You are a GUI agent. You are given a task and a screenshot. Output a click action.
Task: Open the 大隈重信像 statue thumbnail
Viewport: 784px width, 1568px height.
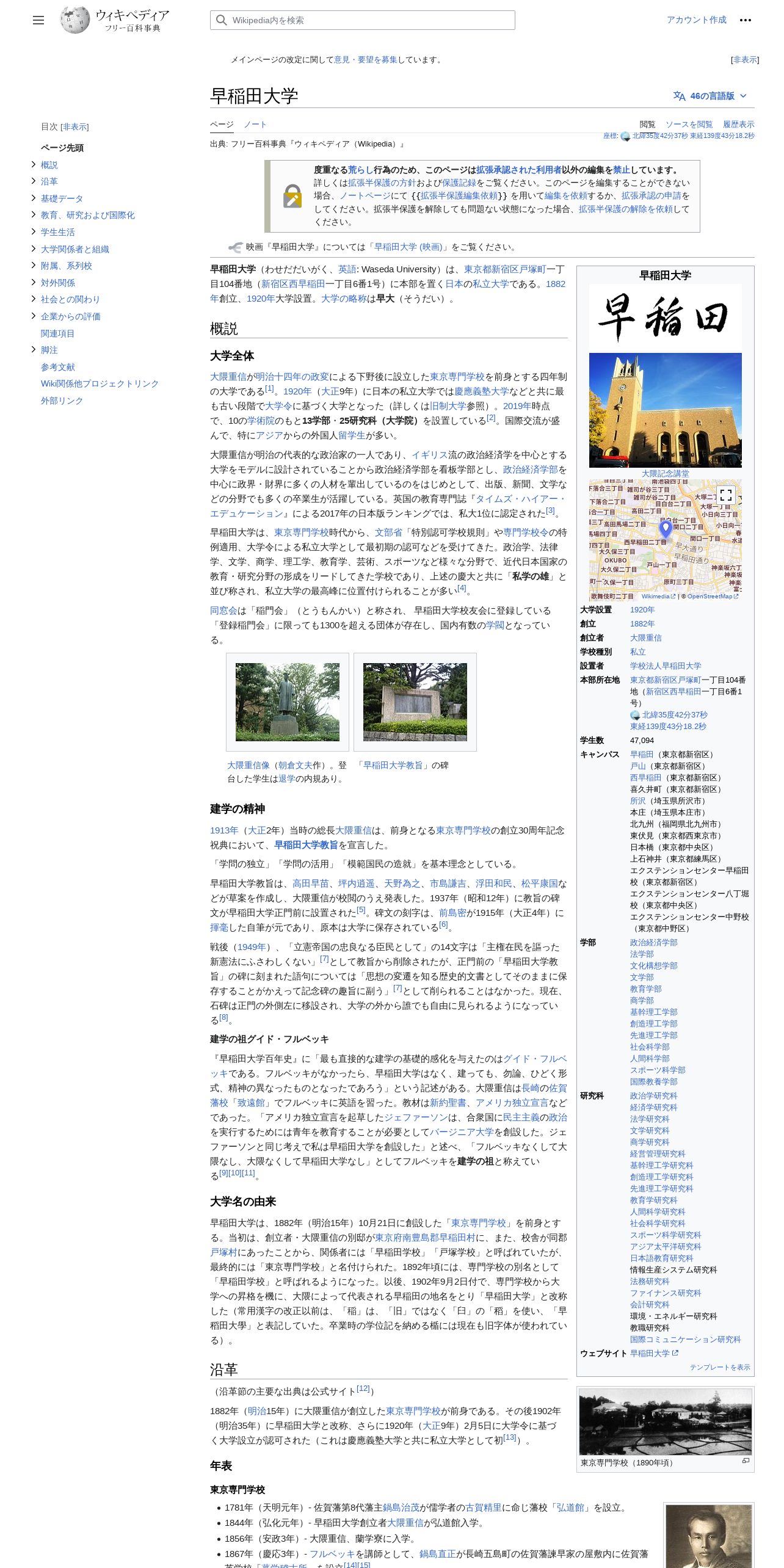288,702
